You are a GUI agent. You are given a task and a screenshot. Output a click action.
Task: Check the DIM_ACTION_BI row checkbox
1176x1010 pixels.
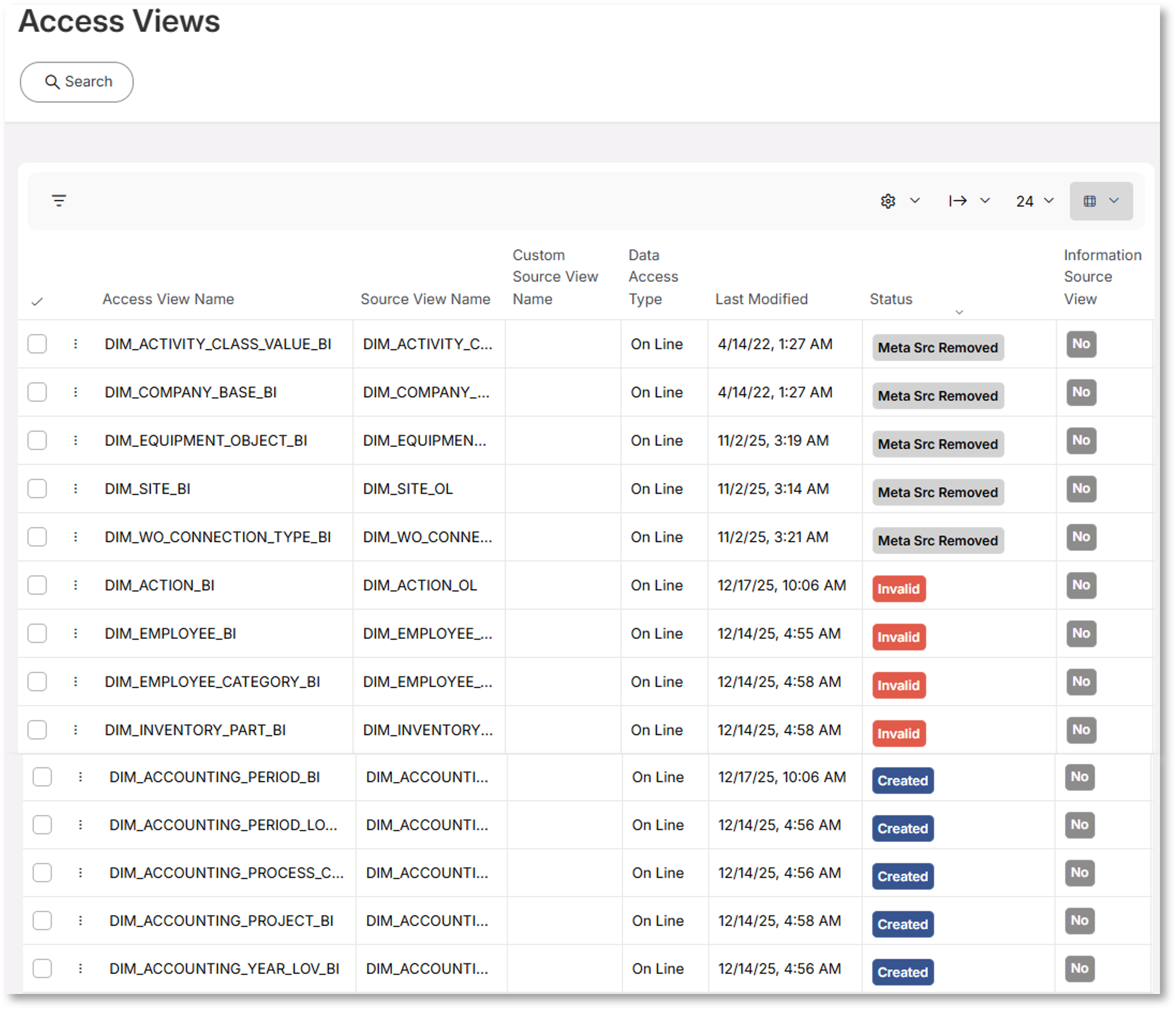[37, 585]
